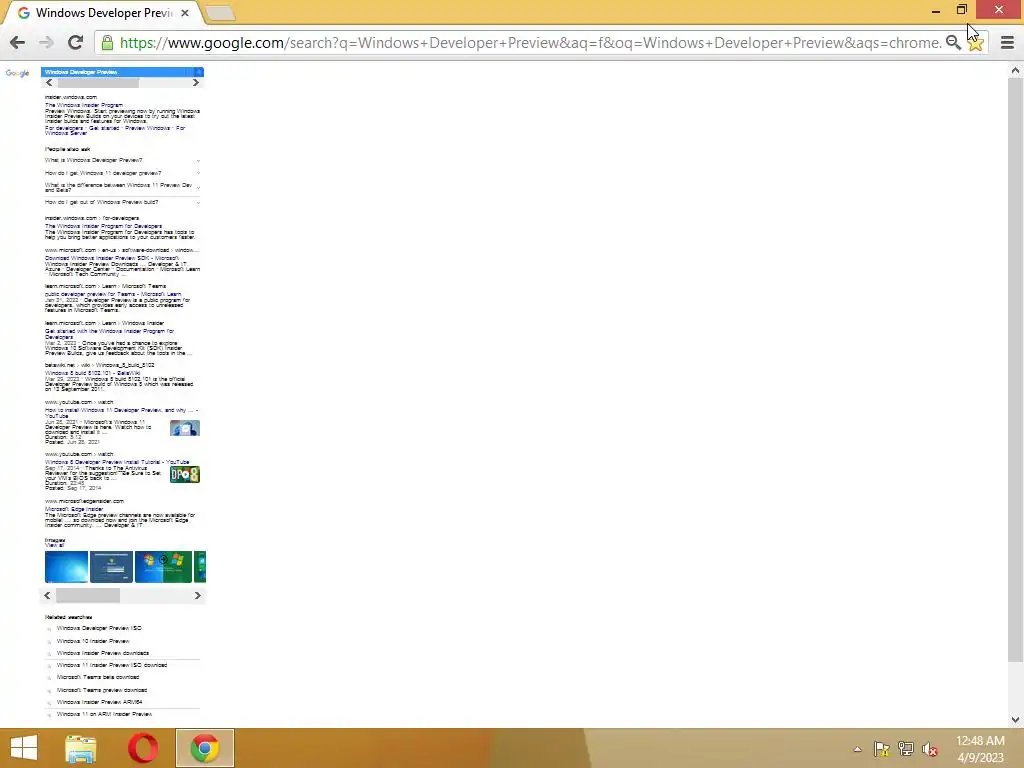Viewport: 1024px width, 768px height.
Task: Open File Explorer from the taskbar
Action: point(80,748)
